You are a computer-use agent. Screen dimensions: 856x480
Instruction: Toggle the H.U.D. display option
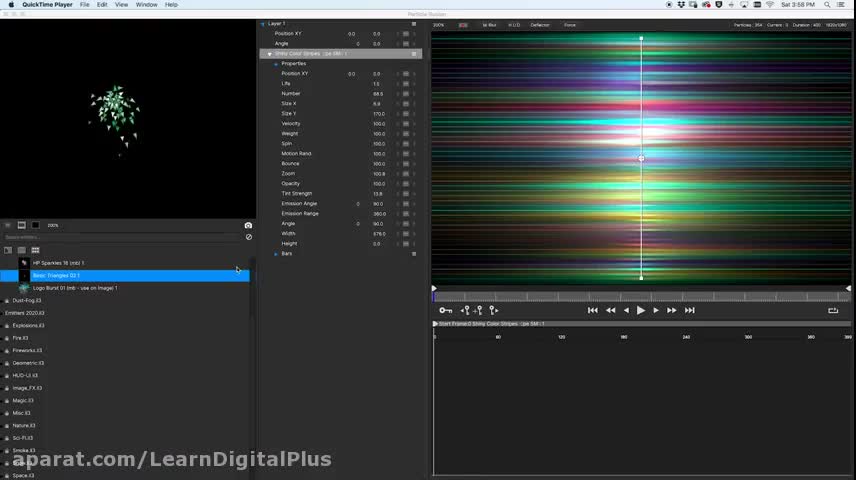(x=515, y=24)
